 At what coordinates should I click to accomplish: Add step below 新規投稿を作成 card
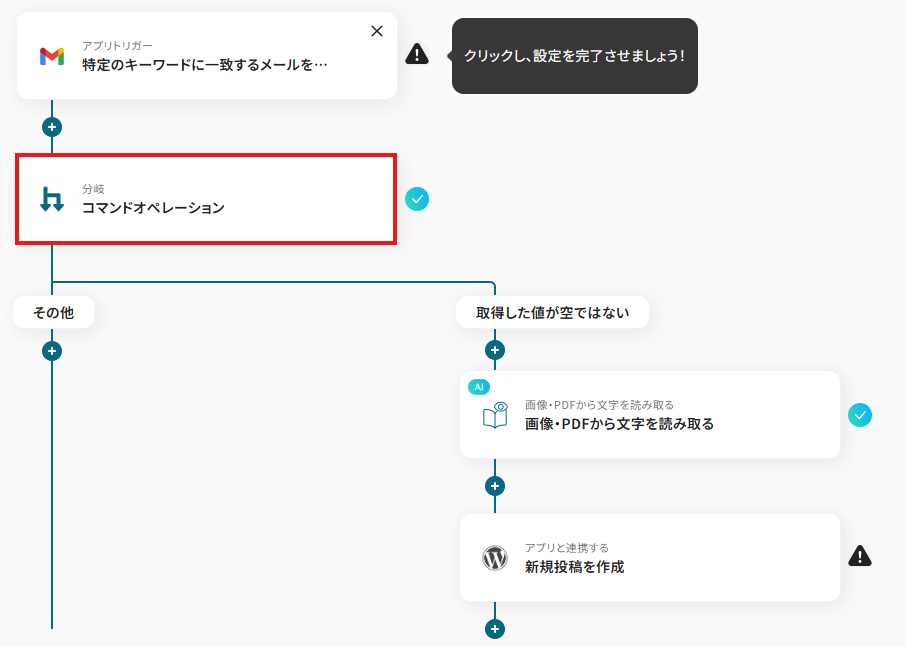(495, 629)
